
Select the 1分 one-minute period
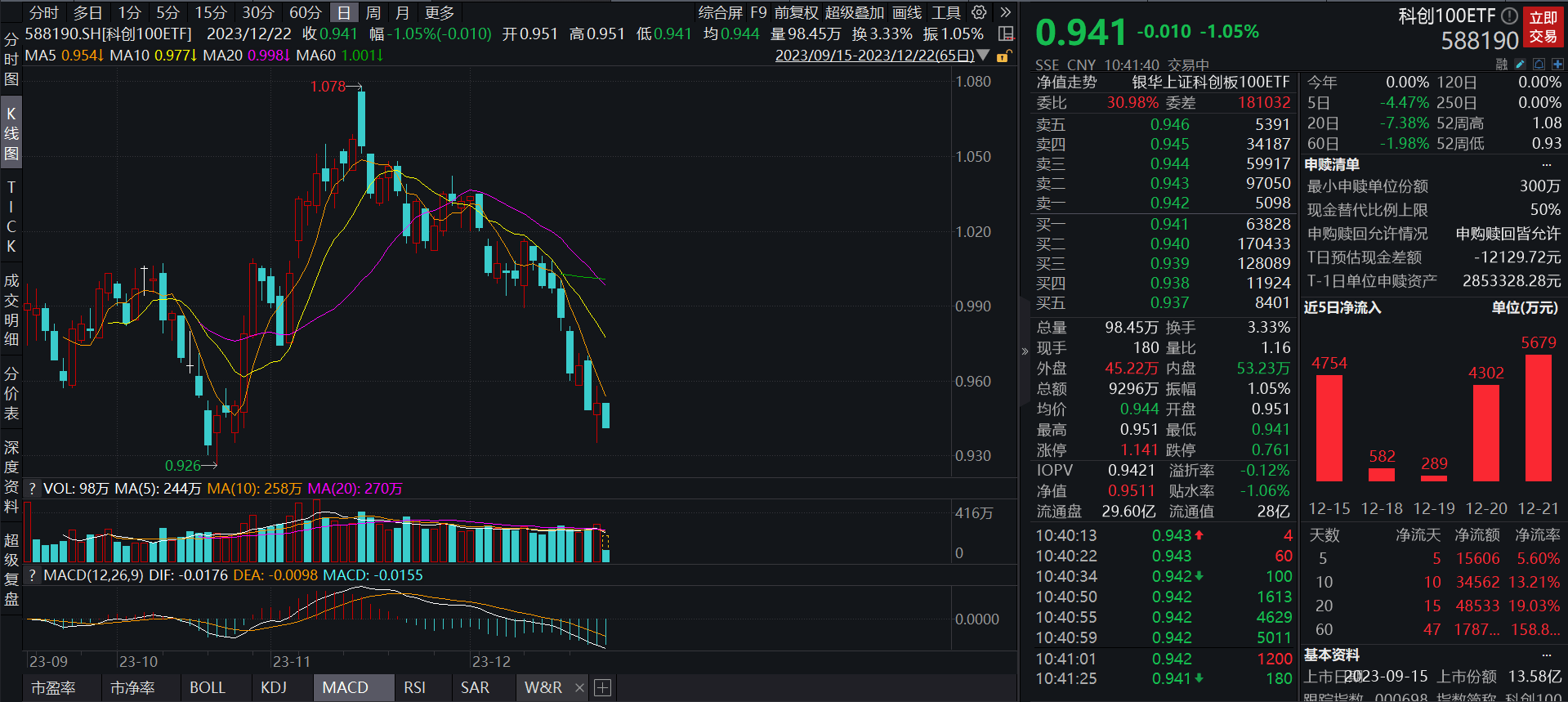tap(129, 12)
